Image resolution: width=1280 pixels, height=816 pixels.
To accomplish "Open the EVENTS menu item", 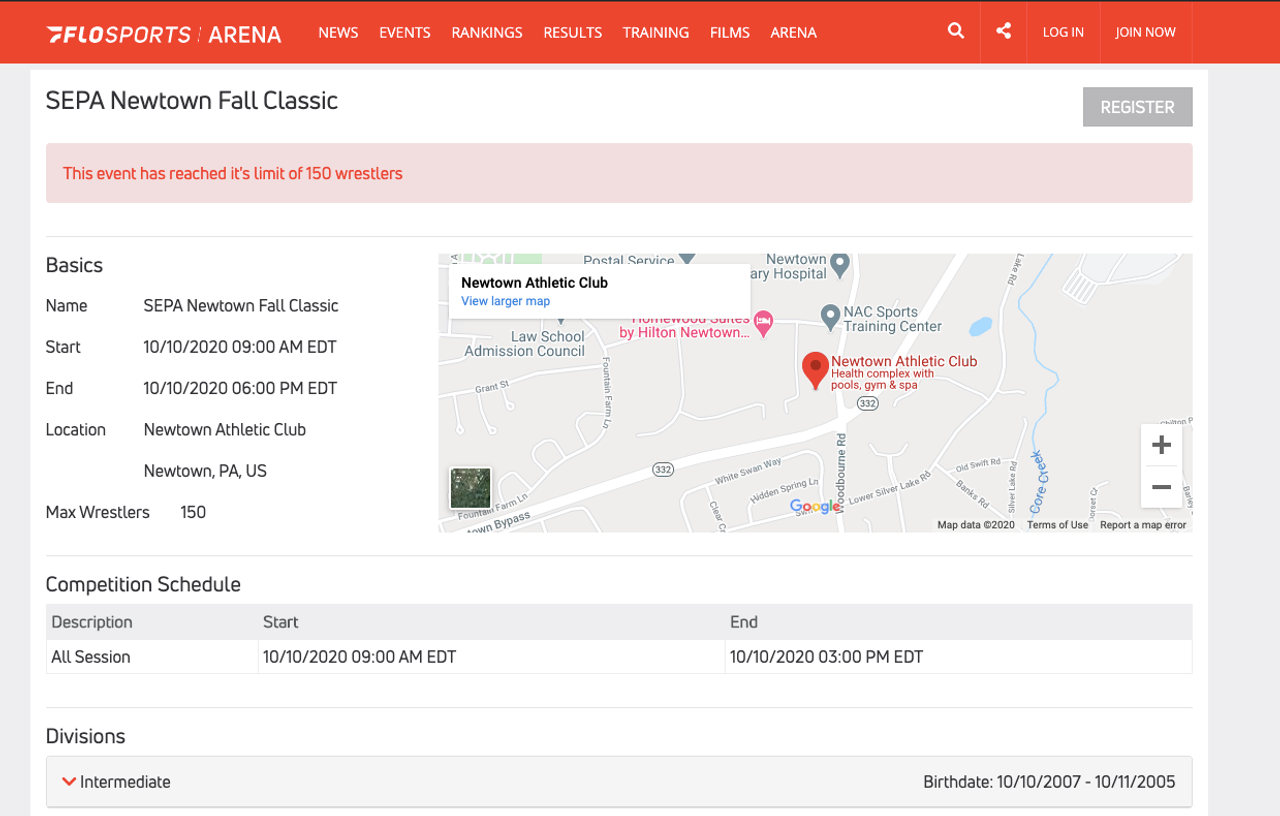I will point(404,32).
